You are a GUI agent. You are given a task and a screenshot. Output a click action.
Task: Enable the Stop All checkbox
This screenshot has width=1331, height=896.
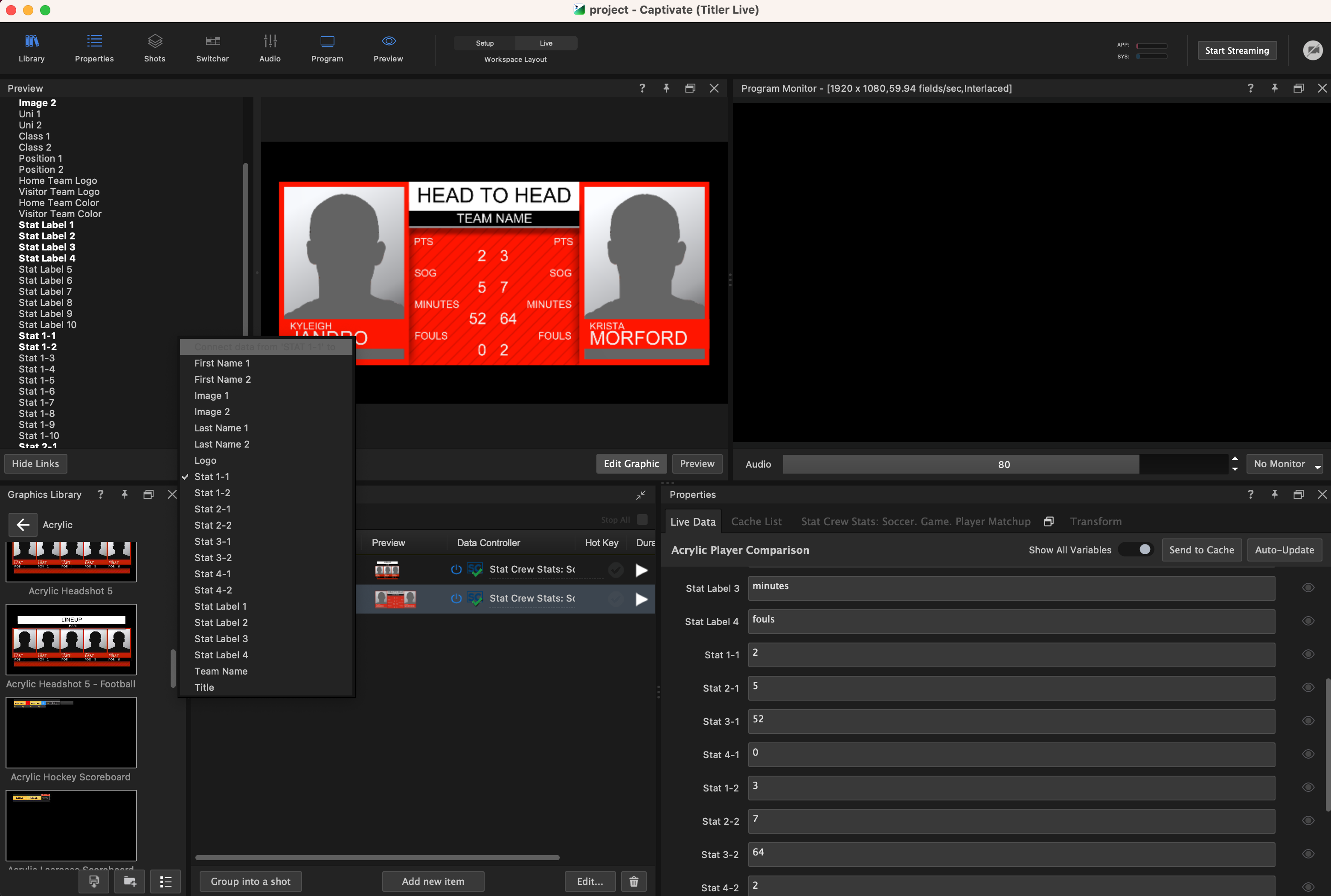point(642,519)
